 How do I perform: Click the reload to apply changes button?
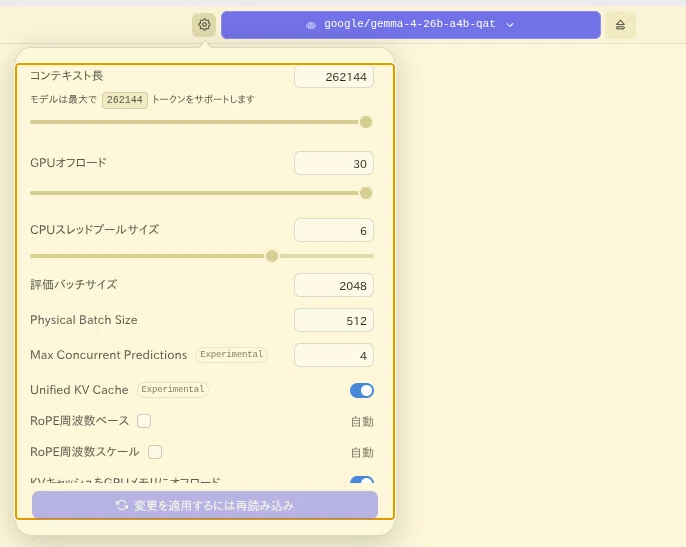pyautogui.click(x=205, y=505)
